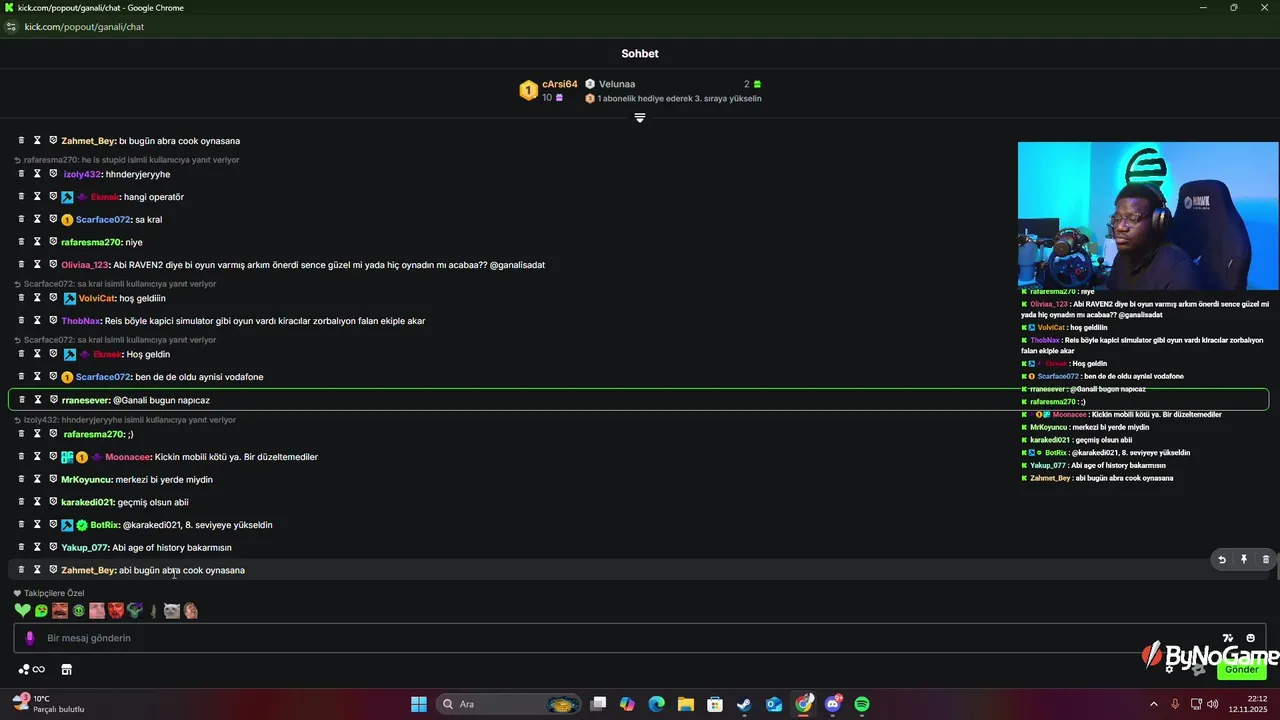Open the Windows Start menu

tap(419, 704)
